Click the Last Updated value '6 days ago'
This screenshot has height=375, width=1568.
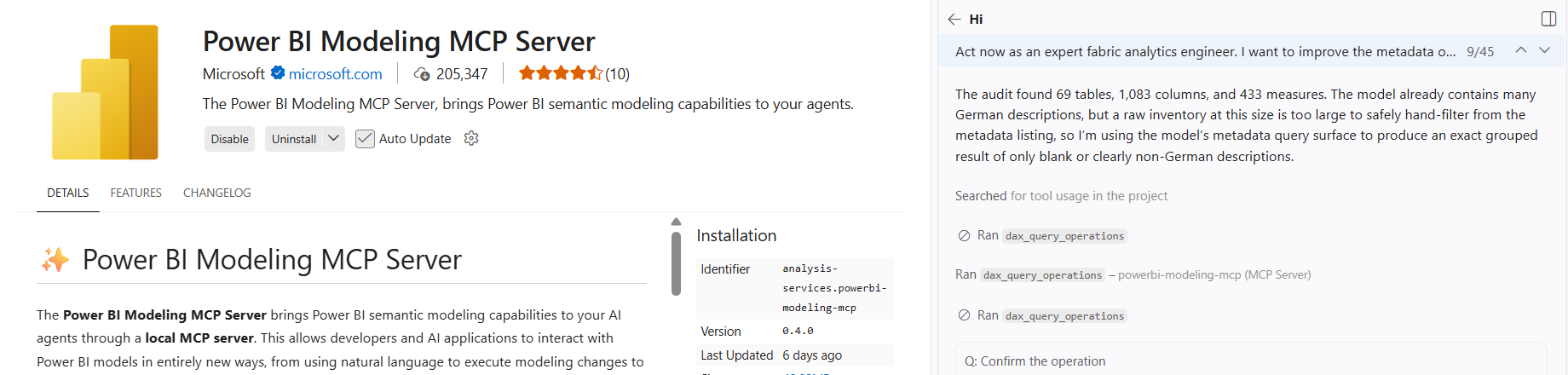(x=812, y=355)
